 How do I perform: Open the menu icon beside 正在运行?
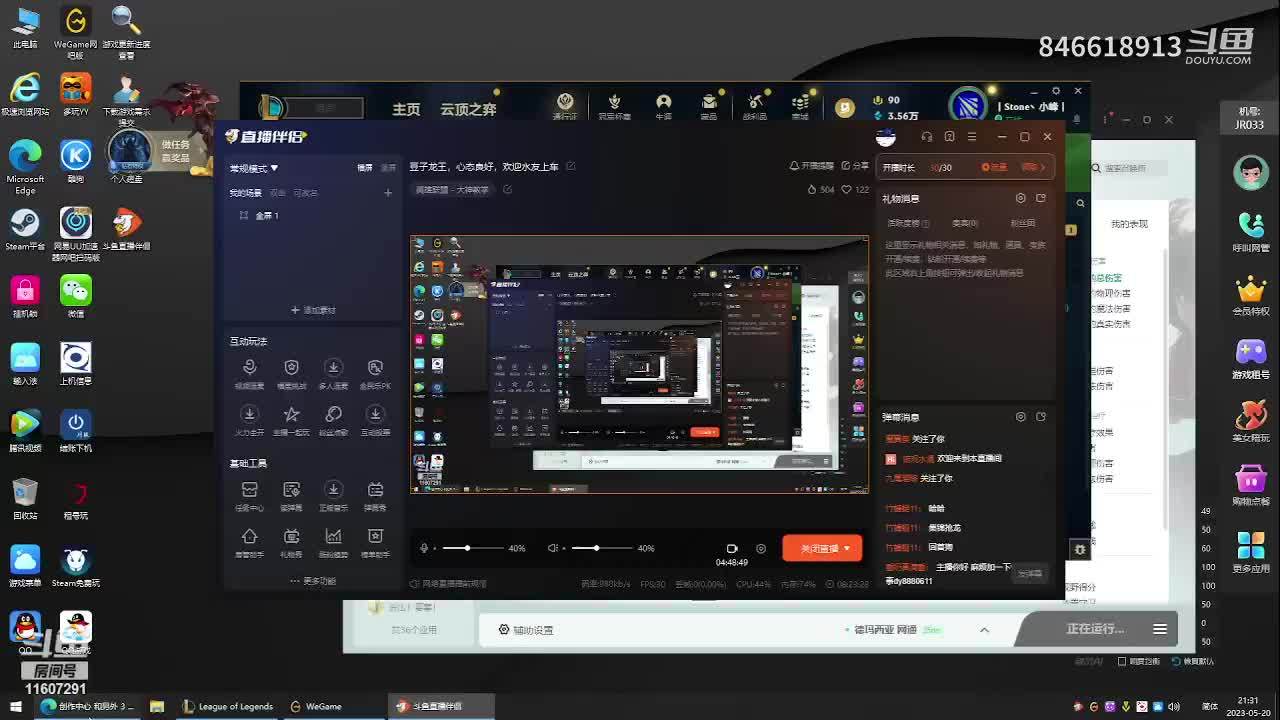click(1160, 629)
